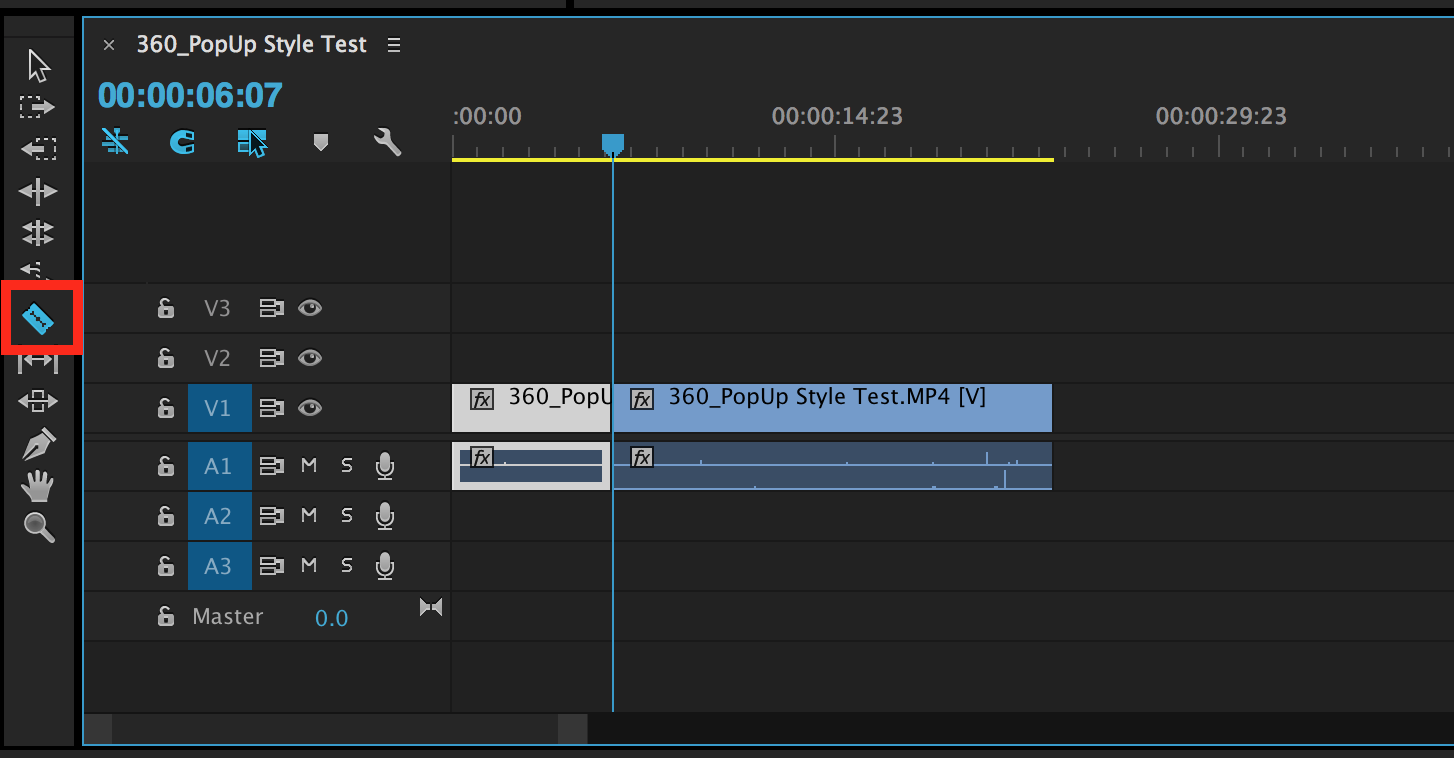This screenshot has width=1454, height=758.
Task: Lock audio track A3
Action: tap(166, 566)
